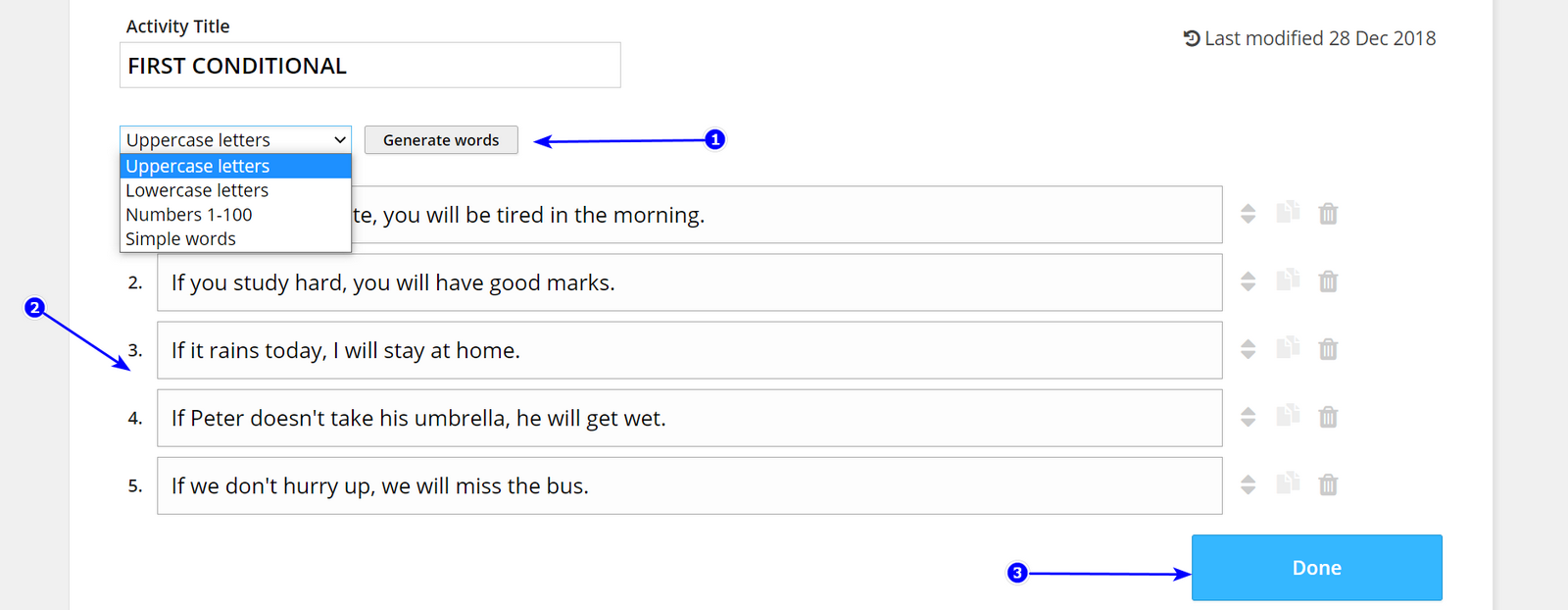The image size is (1568, 610).
Task: Duplicate sentence 4 with copy icon
Action: point(1288,416)
